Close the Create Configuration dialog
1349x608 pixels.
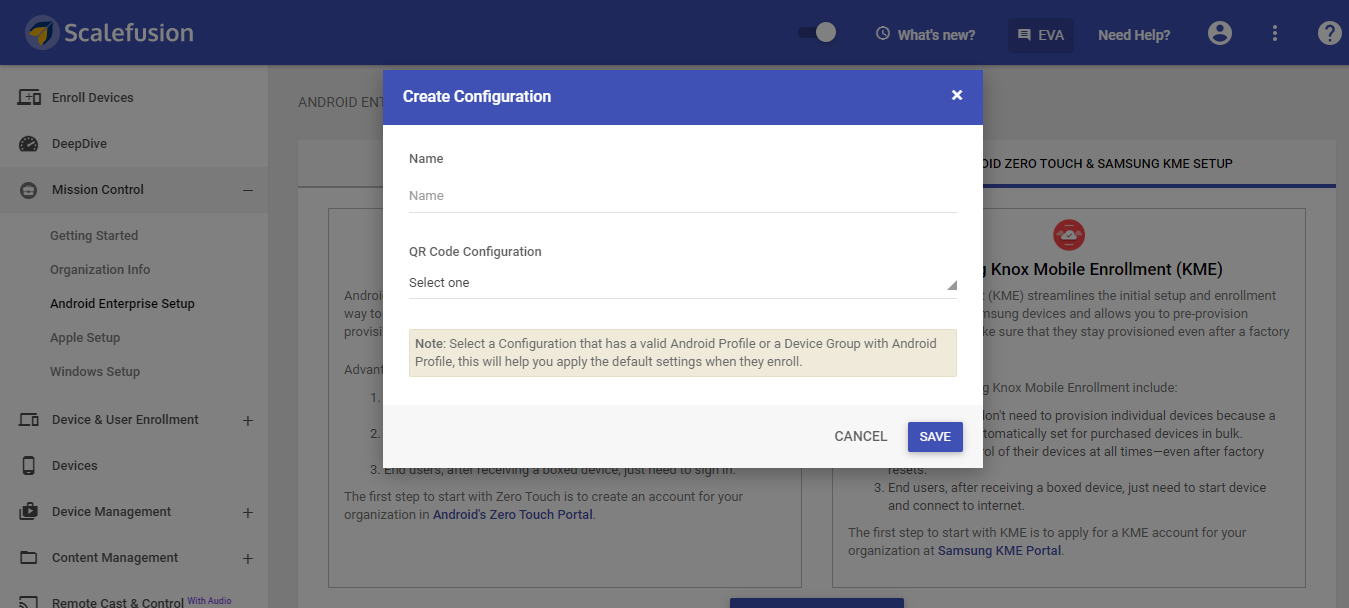tap(957, 95)
